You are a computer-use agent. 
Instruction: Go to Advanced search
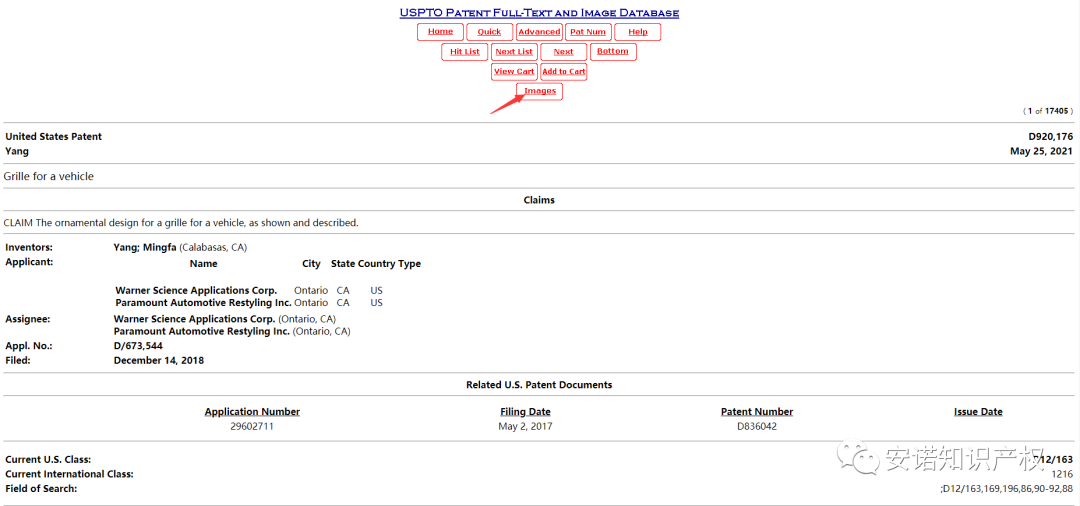click(x=539, y=32)
